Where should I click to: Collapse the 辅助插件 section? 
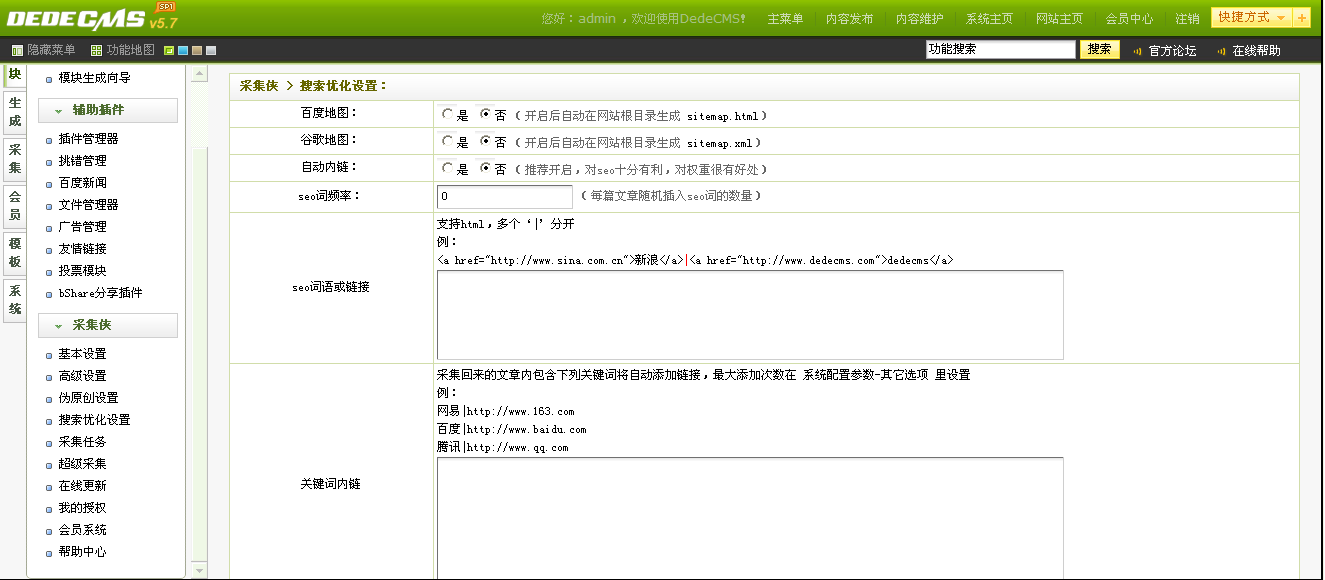pos(107,110)
